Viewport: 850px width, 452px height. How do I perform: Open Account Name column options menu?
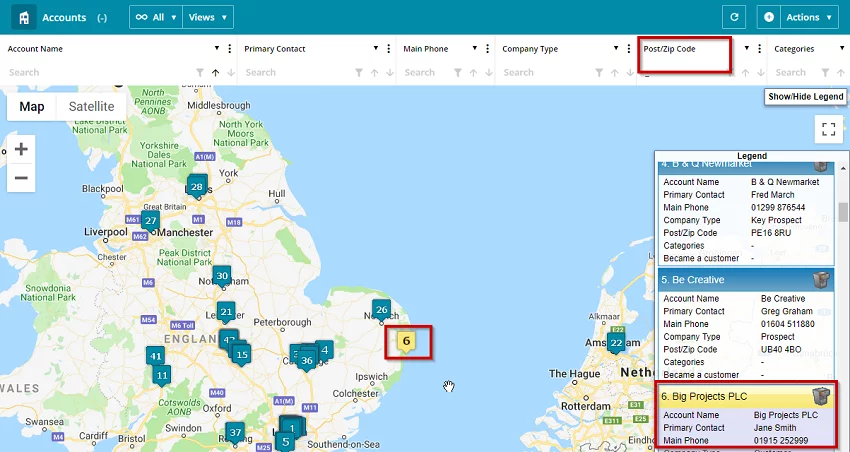pos(230,49)
